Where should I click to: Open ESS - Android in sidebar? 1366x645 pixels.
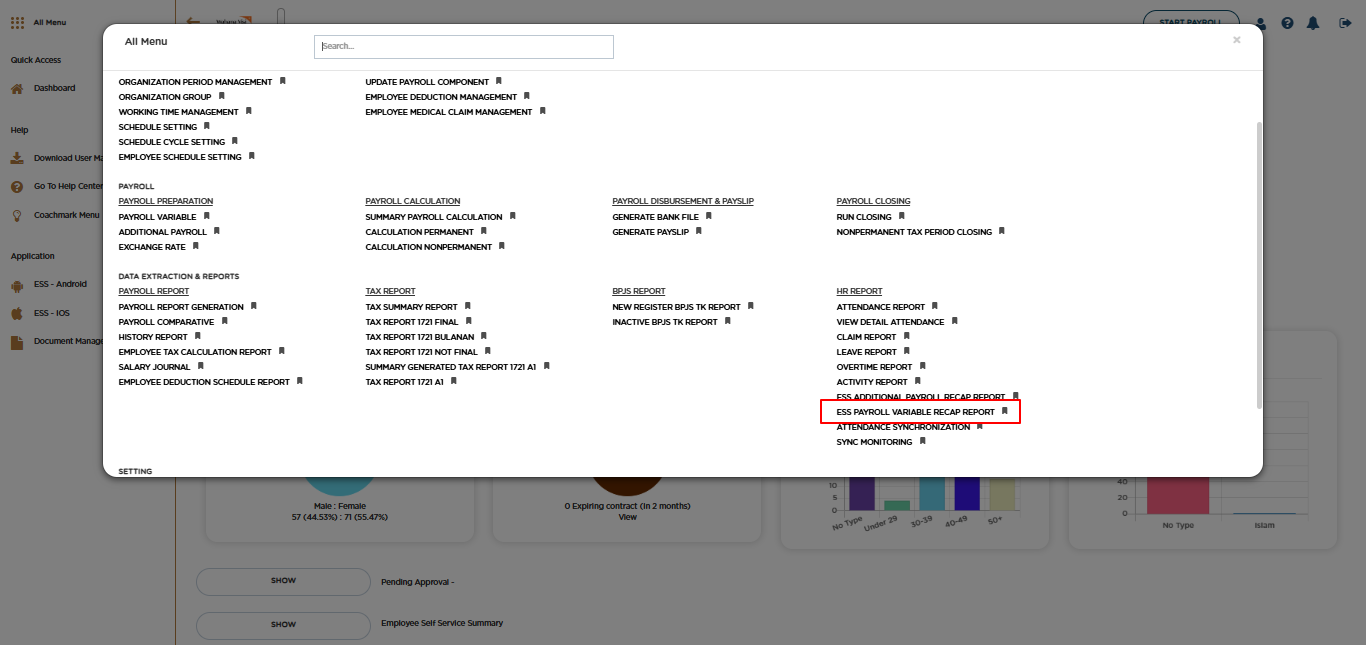60,284
